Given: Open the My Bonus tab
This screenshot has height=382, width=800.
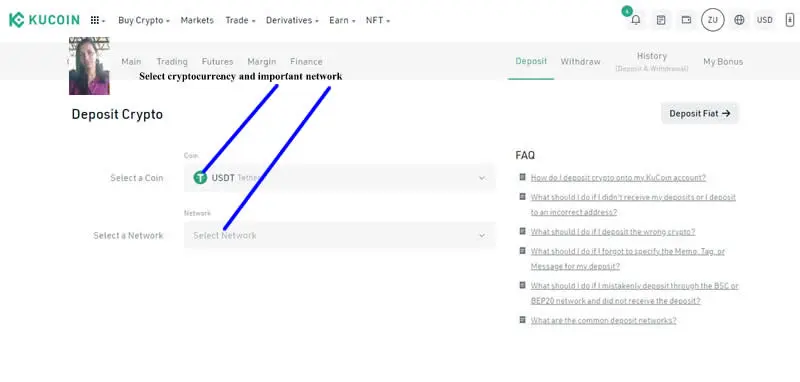Looking at the screenshot, I should [723, 62].
